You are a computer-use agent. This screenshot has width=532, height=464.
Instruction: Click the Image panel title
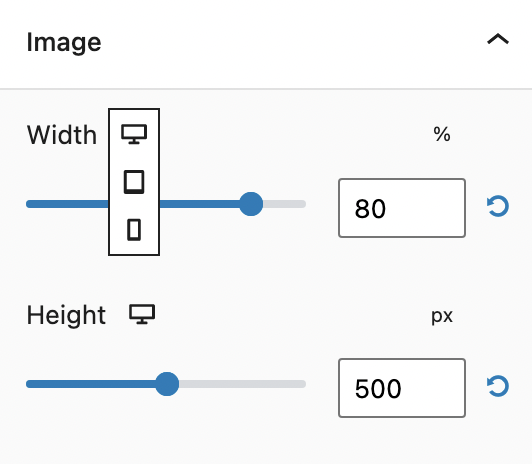pos(64,42)
